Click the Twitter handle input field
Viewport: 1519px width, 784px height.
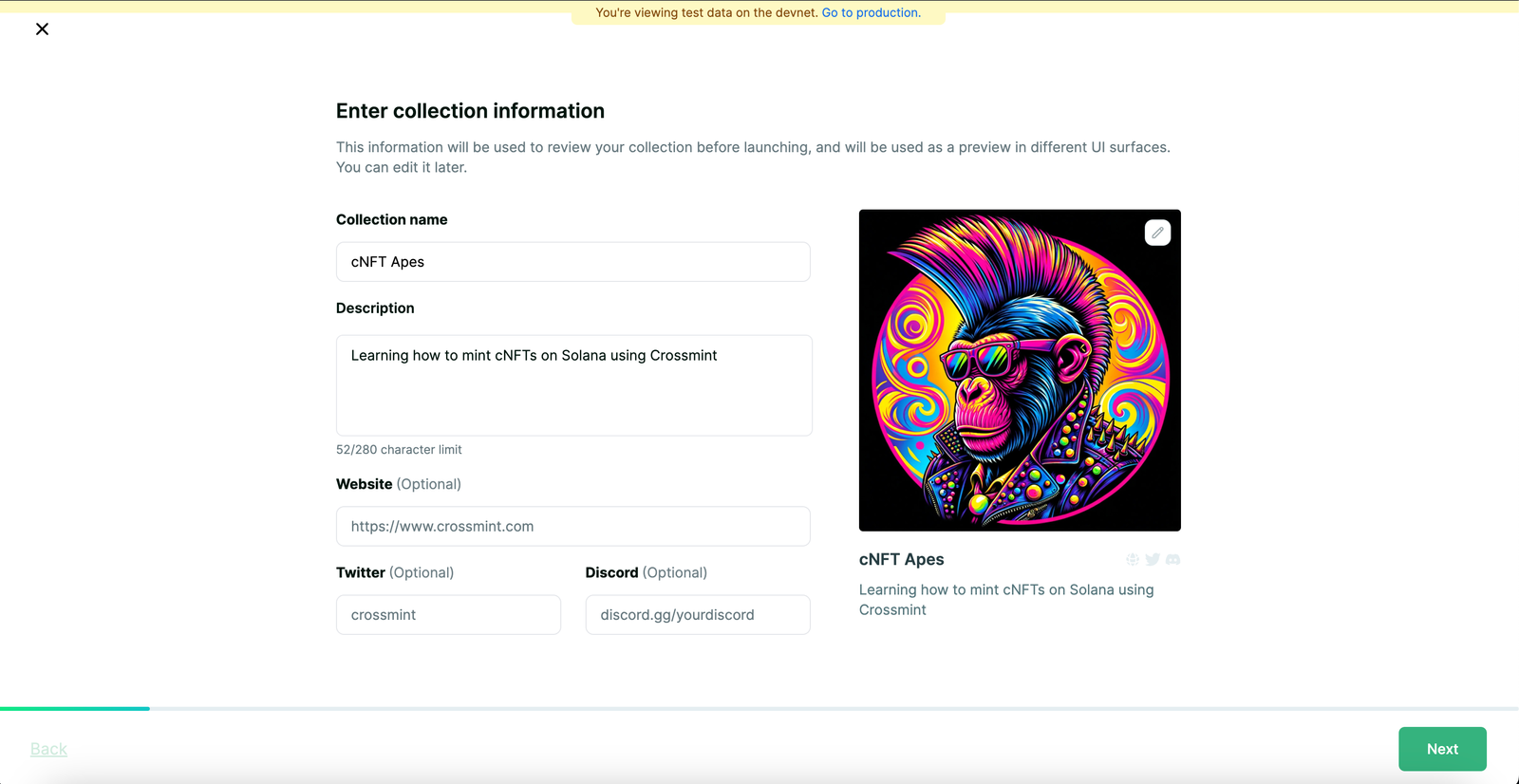[448, 615]
